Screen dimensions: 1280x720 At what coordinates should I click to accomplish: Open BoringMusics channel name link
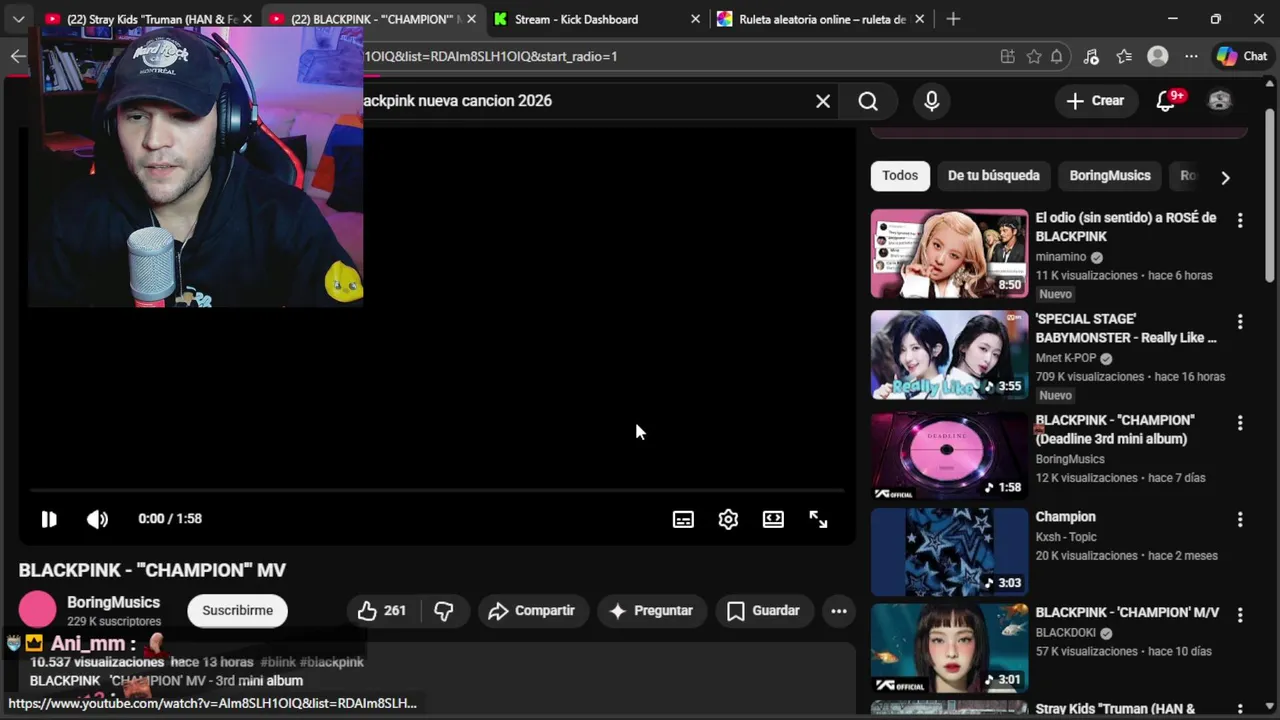(x=113, y=602)
